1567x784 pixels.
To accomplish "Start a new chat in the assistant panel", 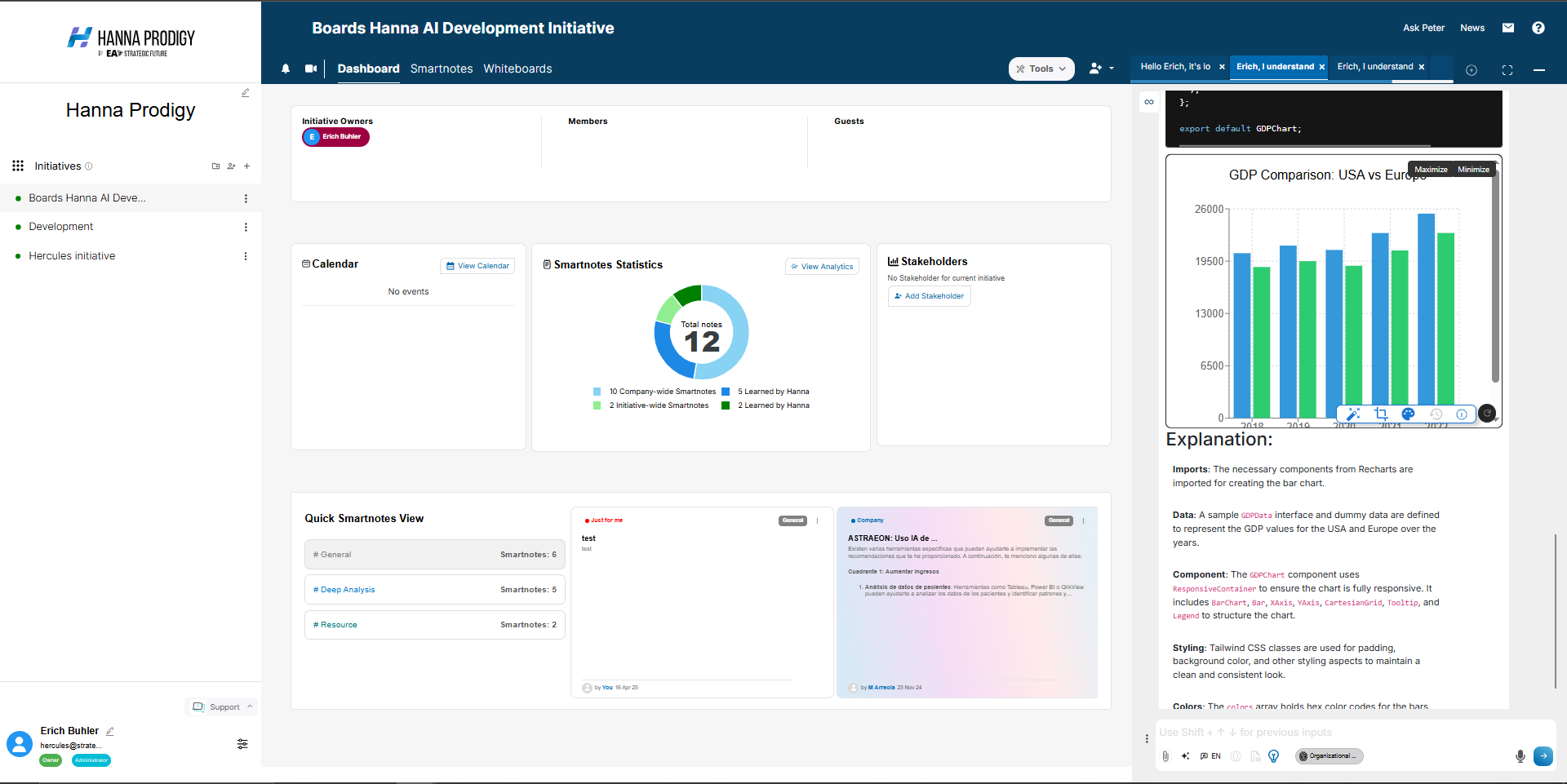I will (x=1472, y=70).
